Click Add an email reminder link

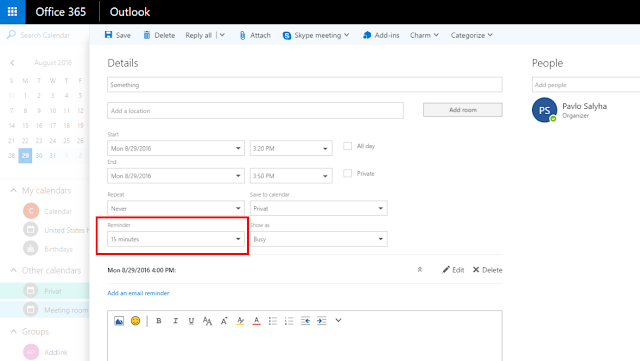pyautogui.click(x=138, y=293)
